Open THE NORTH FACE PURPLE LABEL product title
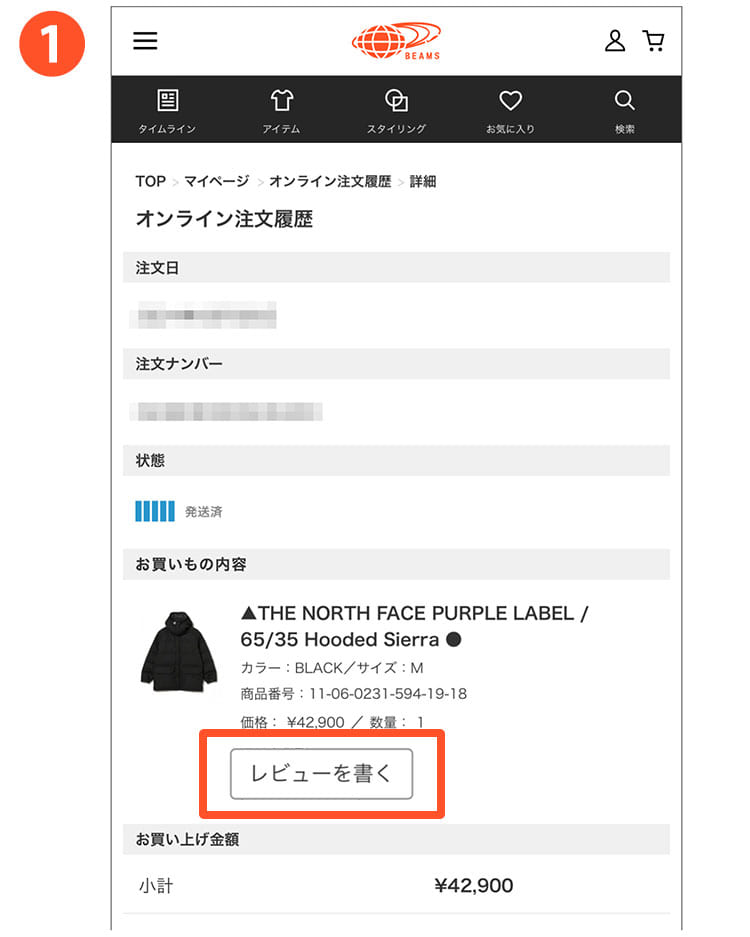Viewport: 750px width, 937px height. [x=415, y=626]
